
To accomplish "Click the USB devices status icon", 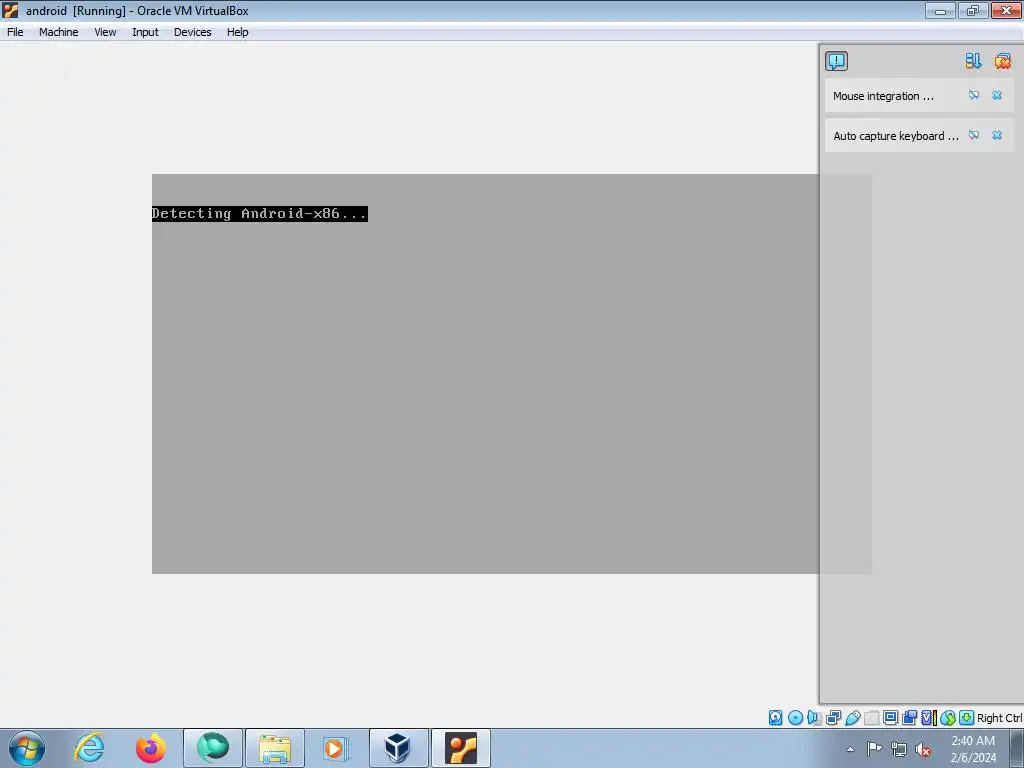I will [852, 718].
